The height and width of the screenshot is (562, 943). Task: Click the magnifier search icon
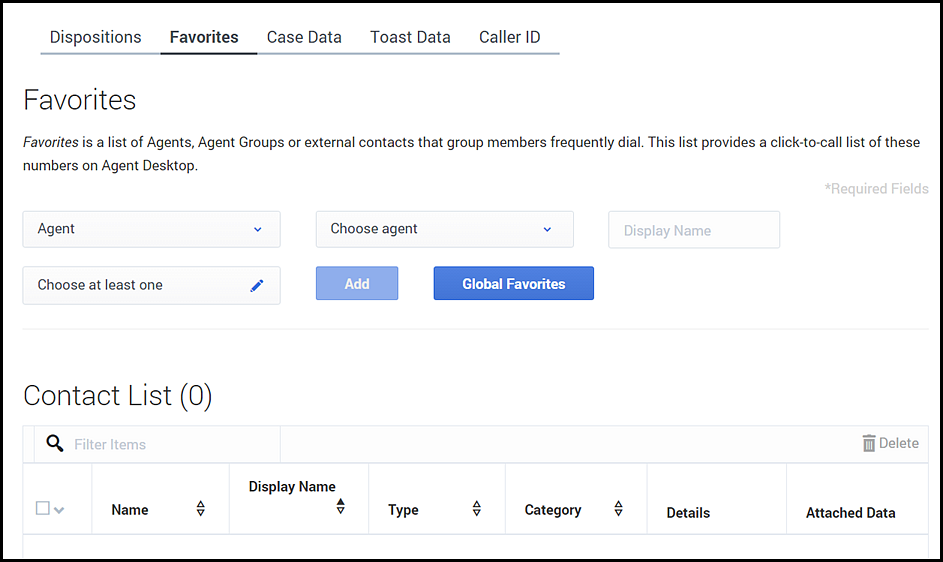coord(55,444)
